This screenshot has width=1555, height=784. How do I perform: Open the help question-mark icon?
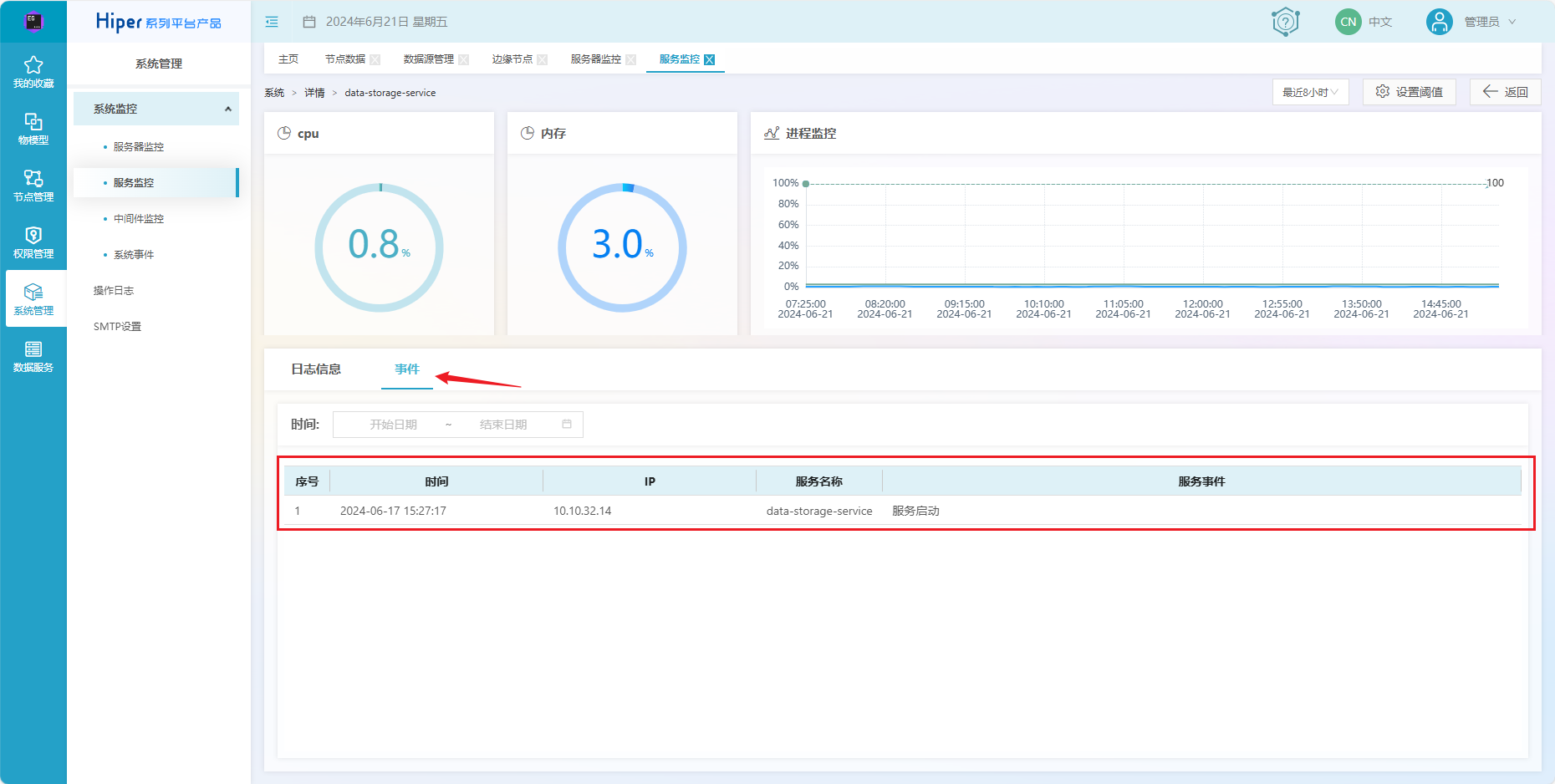[x=1285, y=22]
